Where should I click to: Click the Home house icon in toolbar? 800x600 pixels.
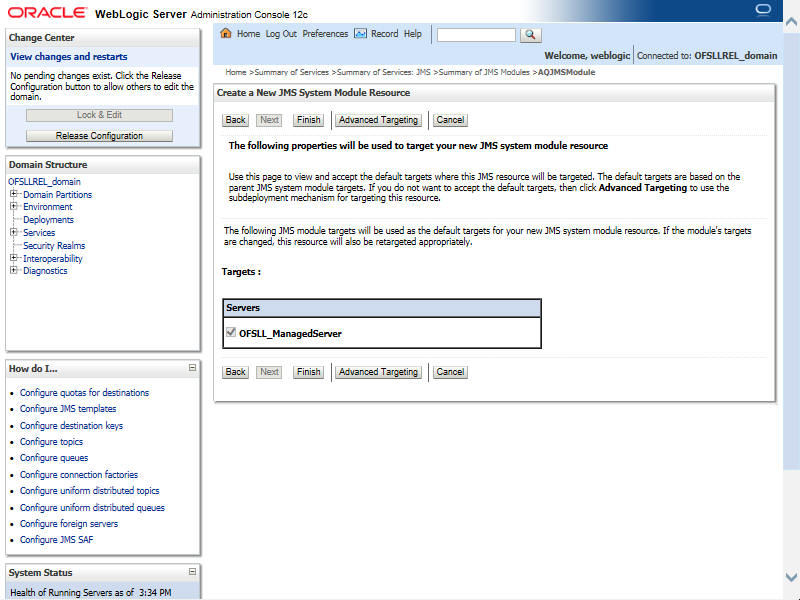click(x=226, y=34)
